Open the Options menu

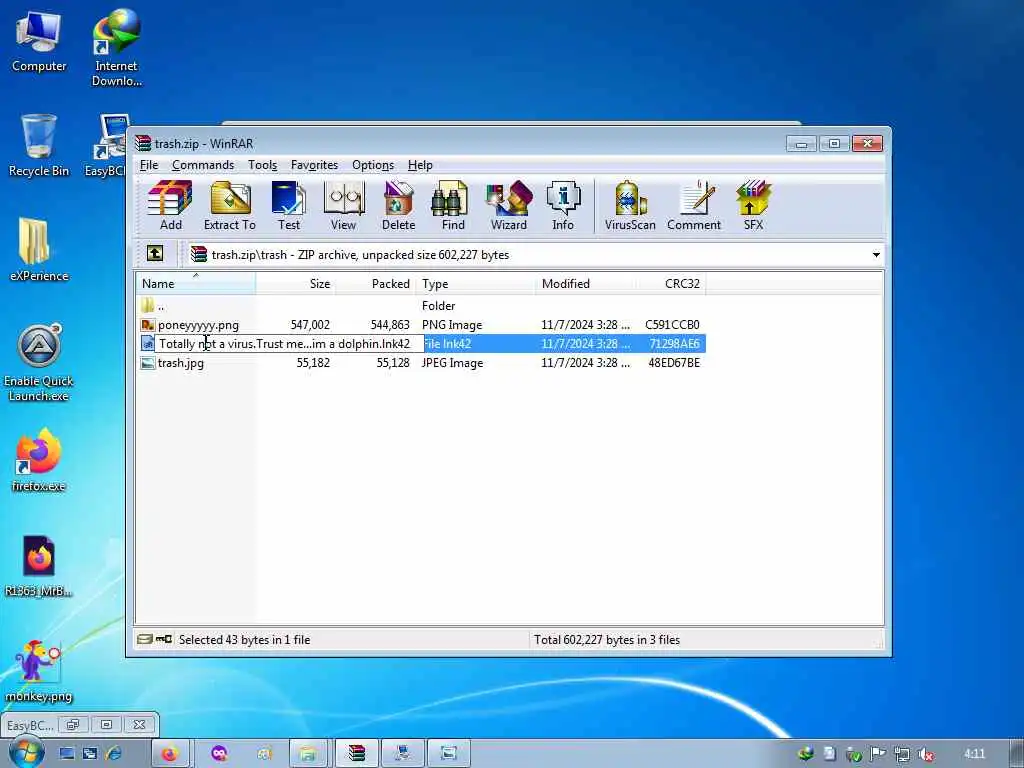(373, 165)
